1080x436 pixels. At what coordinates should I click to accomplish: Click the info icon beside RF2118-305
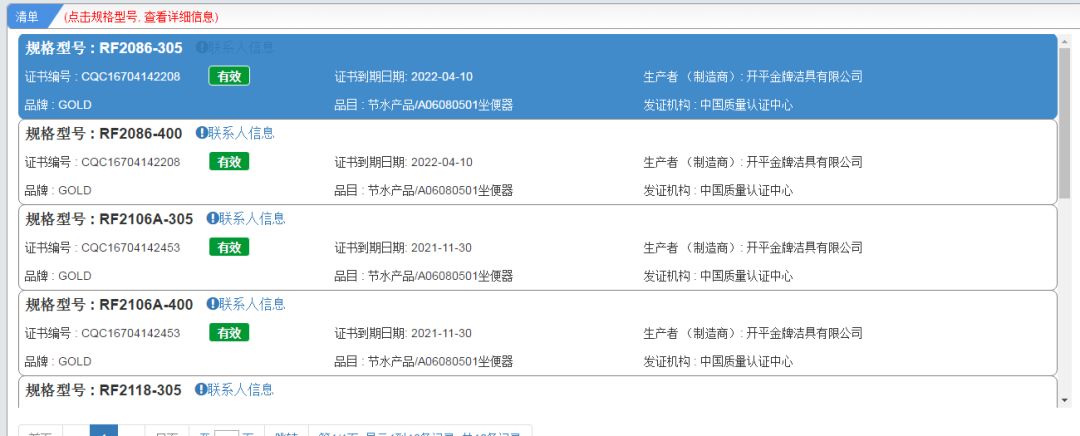pyautogui.click(x=200, y=389)
